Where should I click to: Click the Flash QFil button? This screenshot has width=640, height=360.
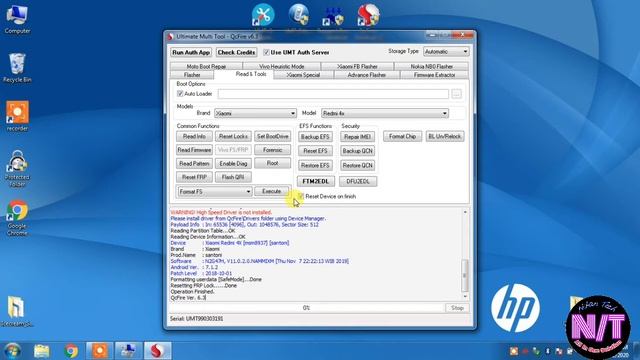233,177
